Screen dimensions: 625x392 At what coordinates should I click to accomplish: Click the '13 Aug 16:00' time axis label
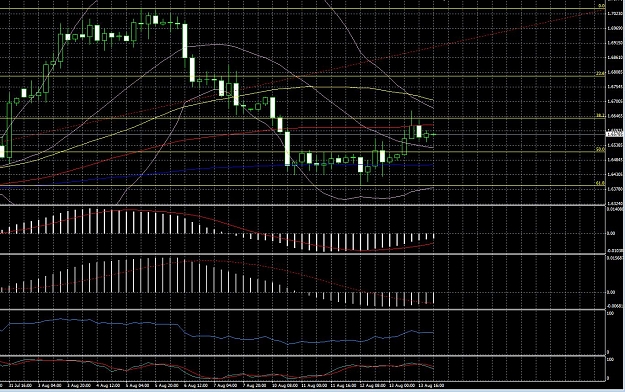click(x=431, y=386)
